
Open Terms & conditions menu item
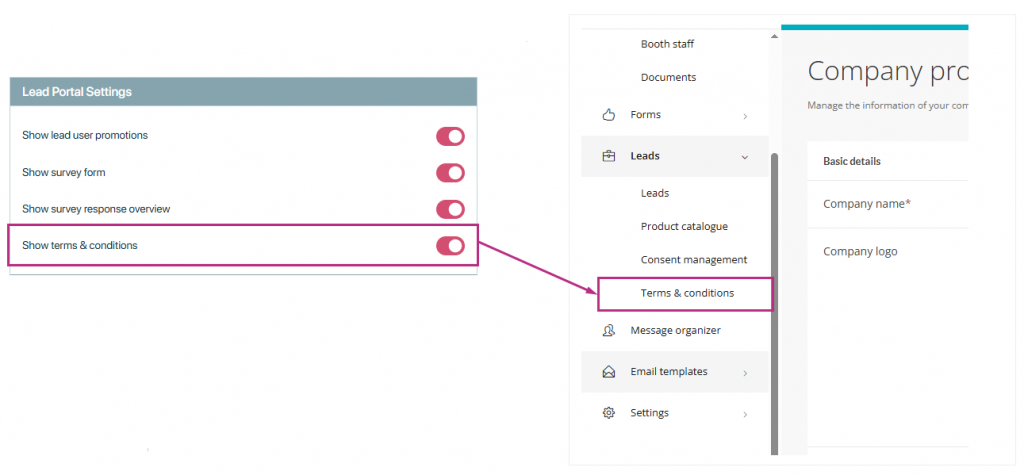coord(687,293)
